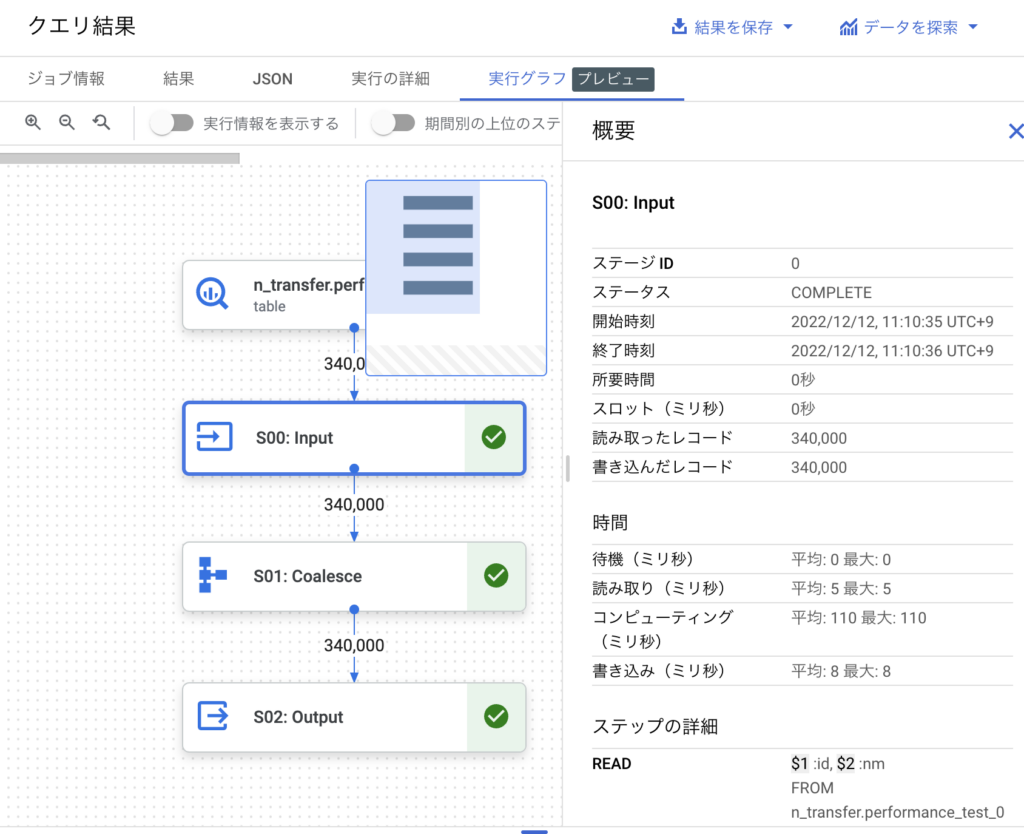This screenshot has height=834, width=1024.
Task: Click the S00 Input stage icon
Action: [214, 437]
